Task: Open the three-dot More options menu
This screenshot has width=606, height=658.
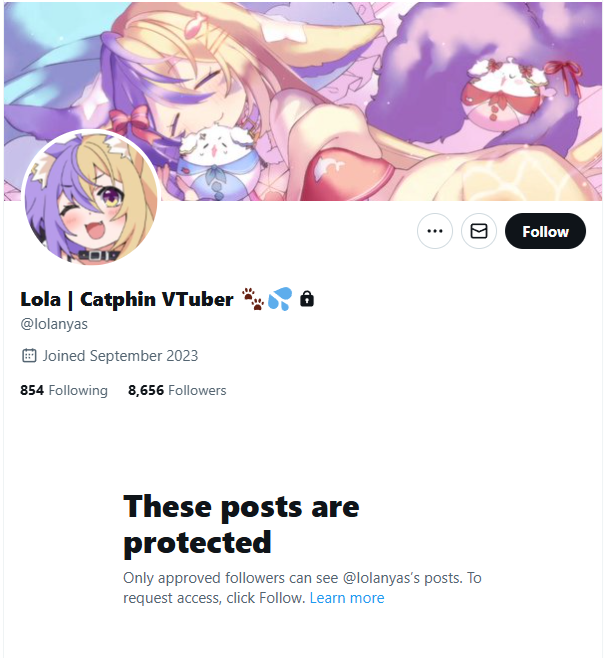Action: click(x=435, y=231)
